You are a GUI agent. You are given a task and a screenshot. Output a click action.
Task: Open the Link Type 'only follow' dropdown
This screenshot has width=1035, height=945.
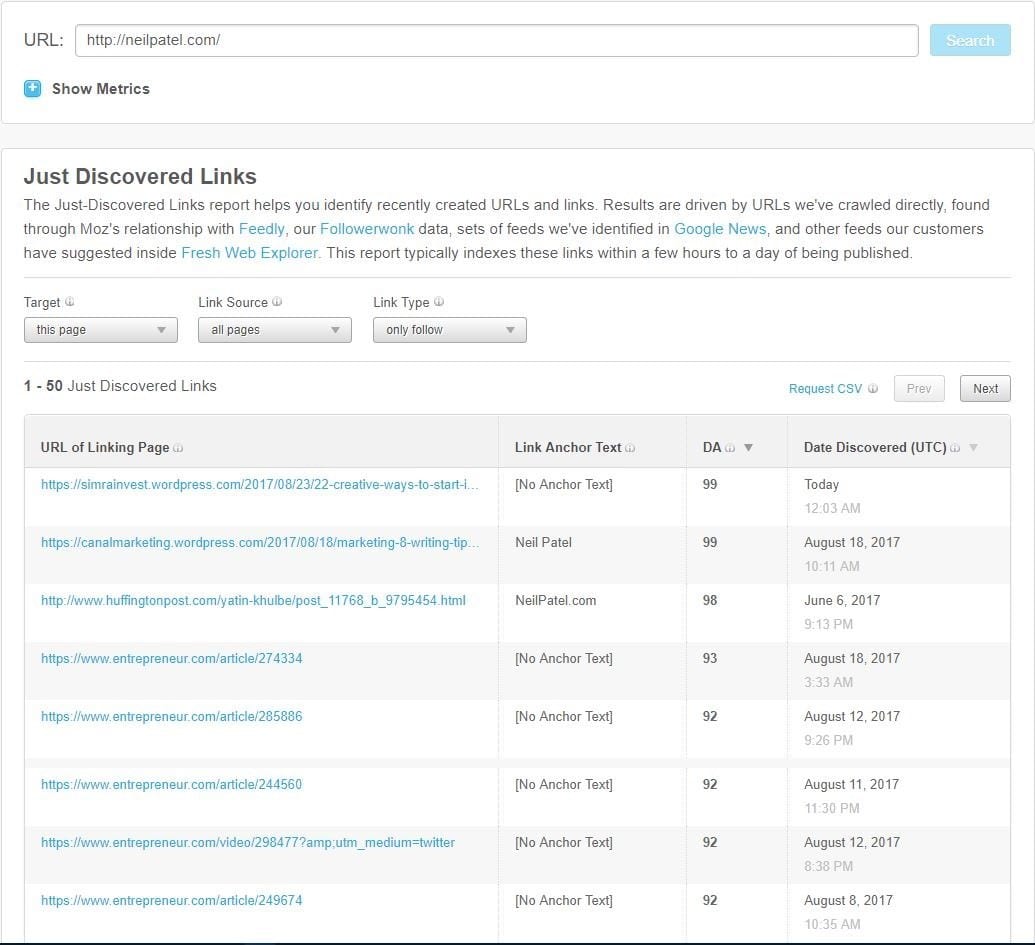pos(450,330)
